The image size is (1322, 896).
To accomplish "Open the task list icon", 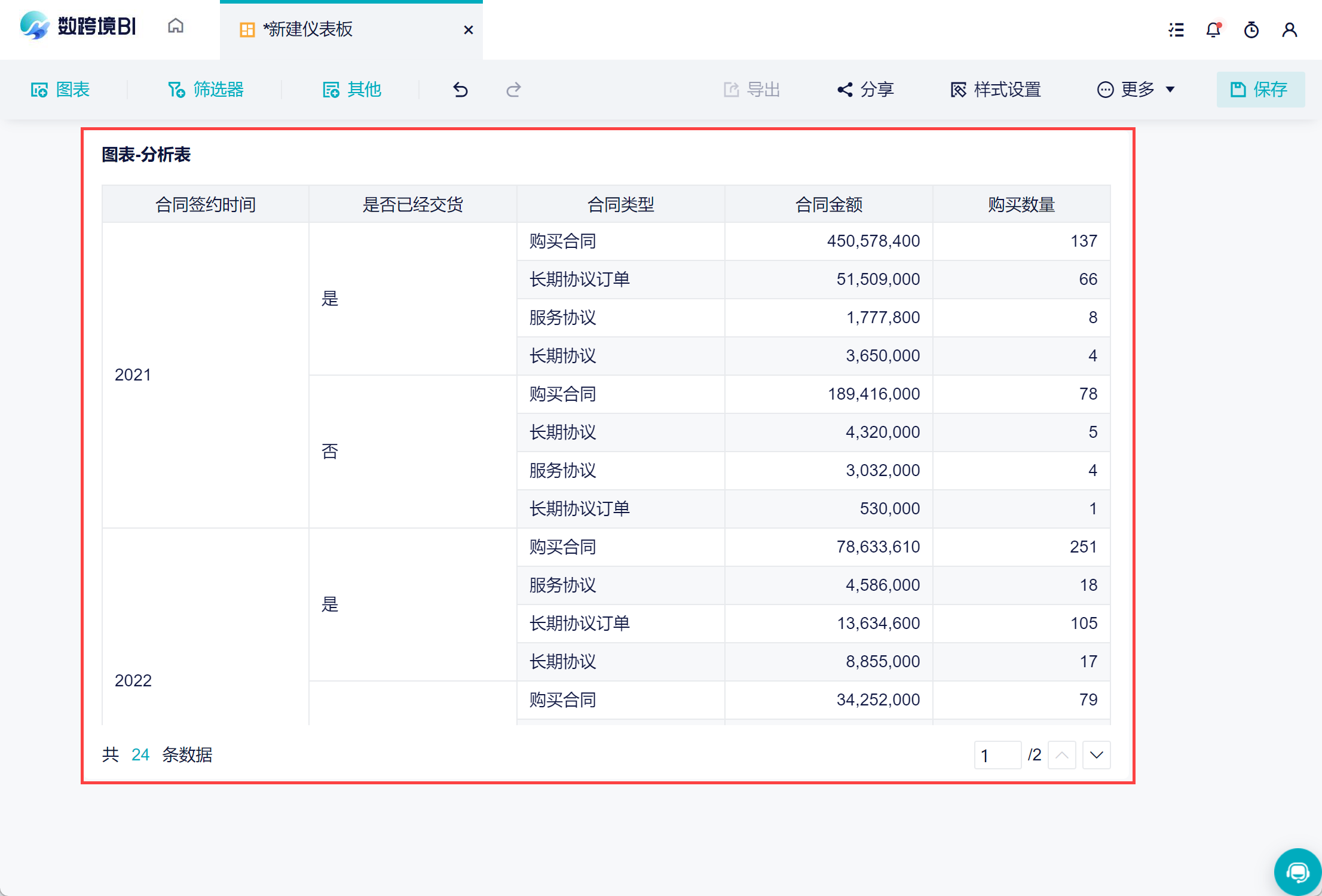I will pyautogui.click(x=1176, y=30).
